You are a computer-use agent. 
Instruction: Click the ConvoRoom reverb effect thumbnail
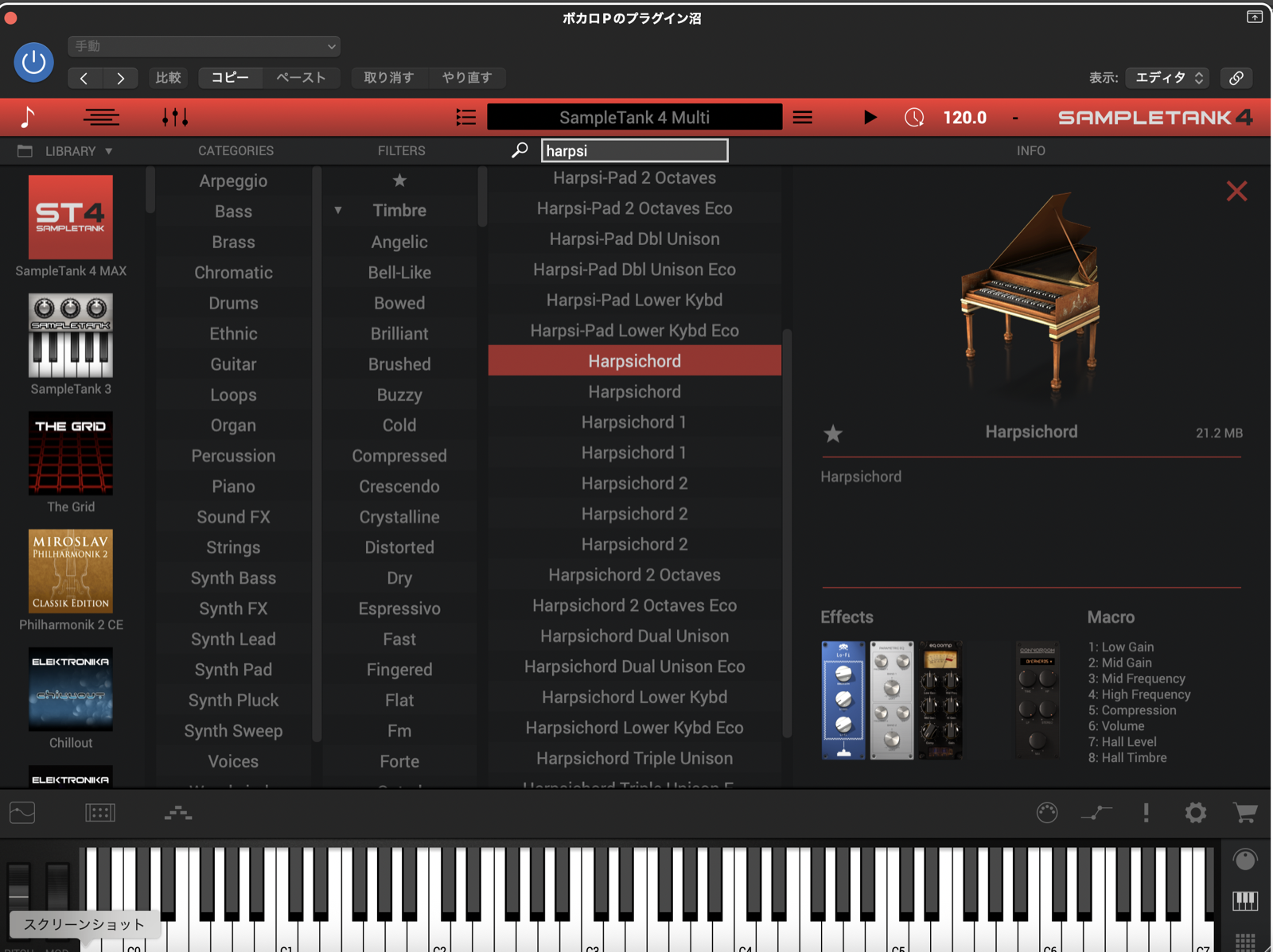point(1037,700)
